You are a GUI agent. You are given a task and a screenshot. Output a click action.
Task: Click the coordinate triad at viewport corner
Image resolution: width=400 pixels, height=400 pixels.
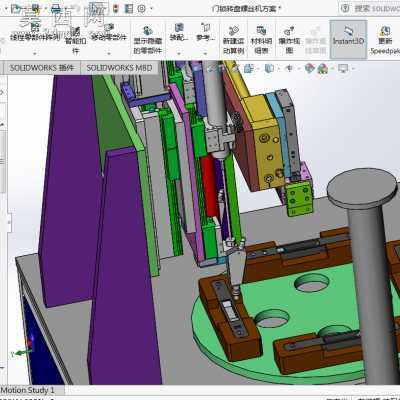coord(23,348)
